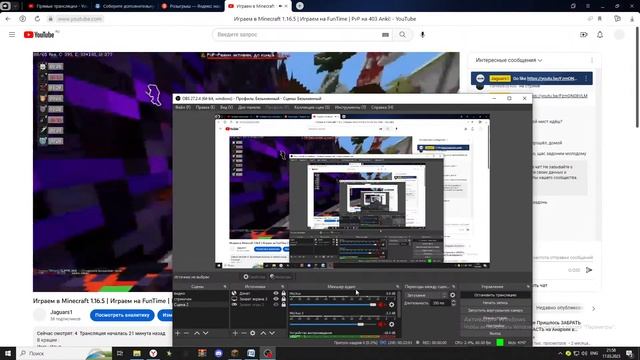The width and height of the screenshot is (640, 360).
Task: Undock the OBS Controls panel
Action: pyautogui.click(x=528, y=287)
